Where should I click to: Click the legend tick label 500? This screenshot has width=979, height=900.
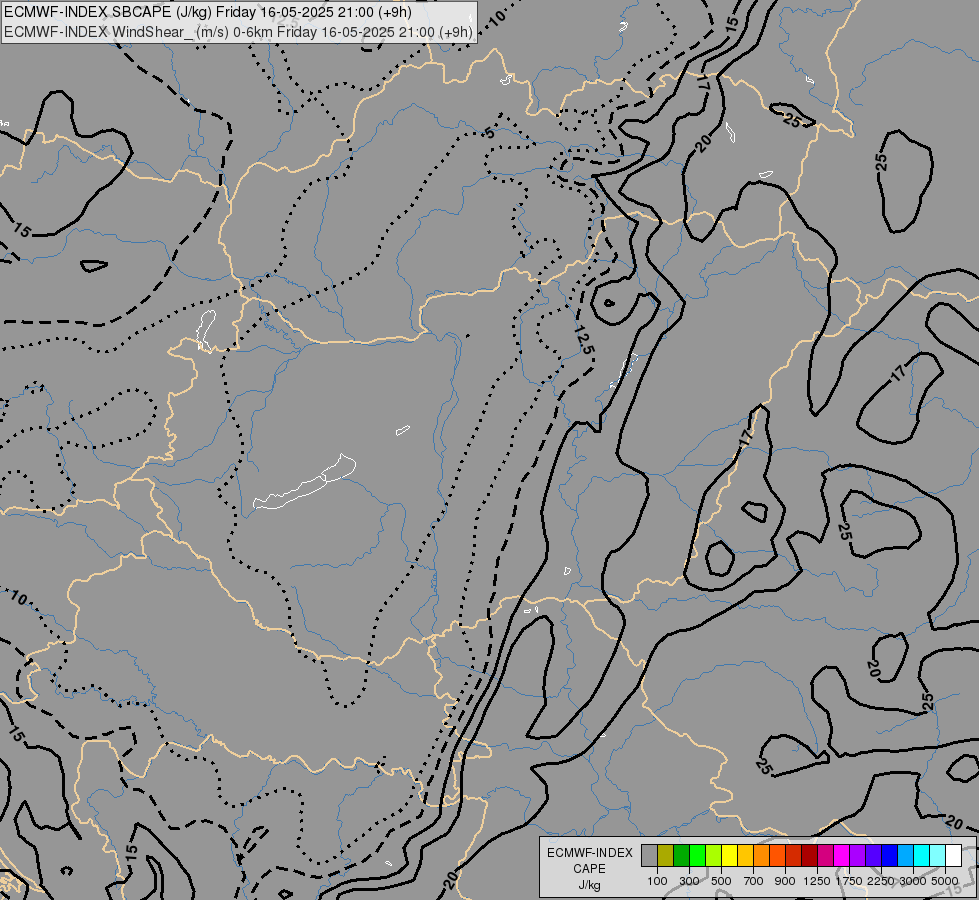pos(721,881)
